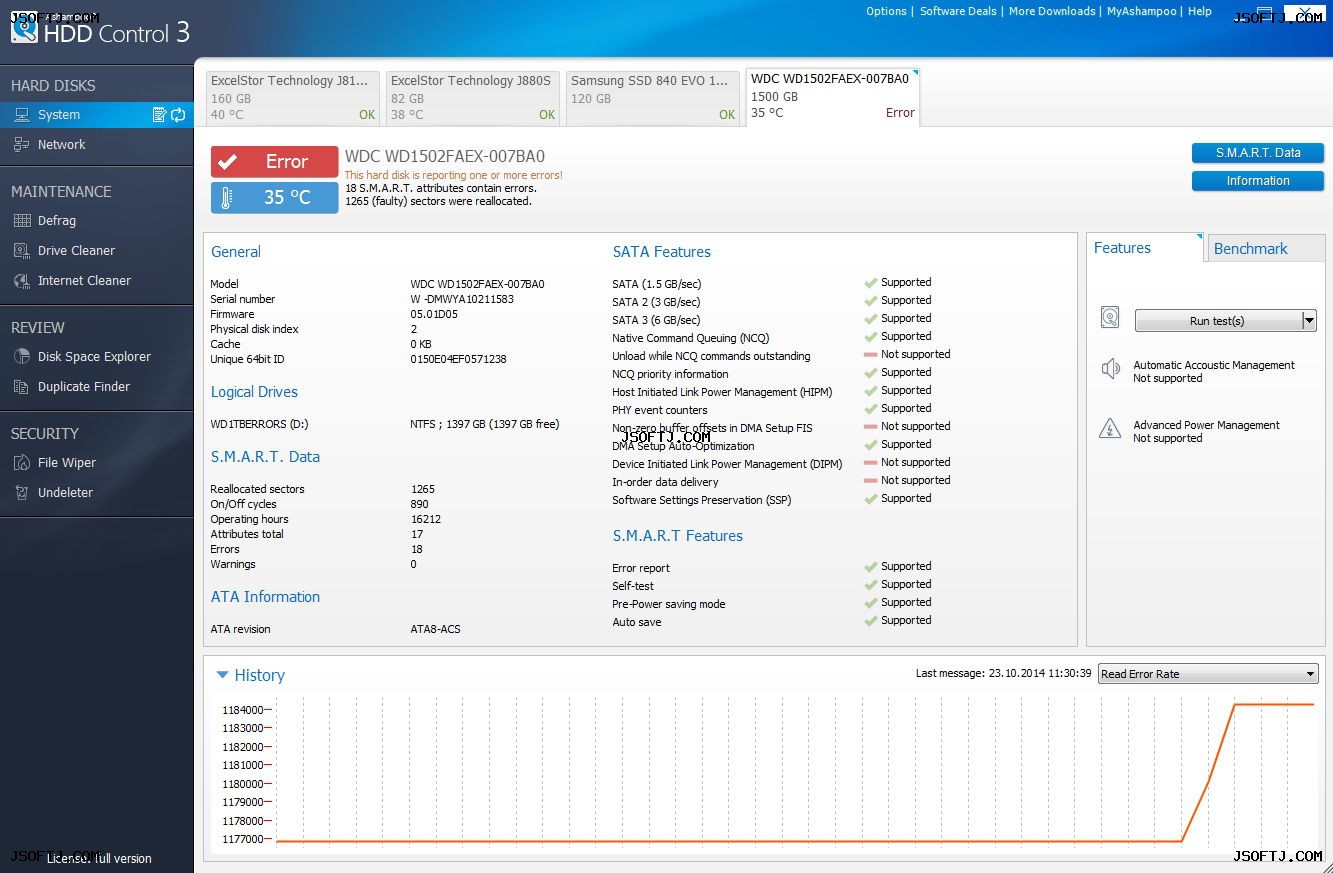The height and width of the screenshot is (873, 1333).
Task: Click the hard disk test icon
Action: coord(1110,318)
